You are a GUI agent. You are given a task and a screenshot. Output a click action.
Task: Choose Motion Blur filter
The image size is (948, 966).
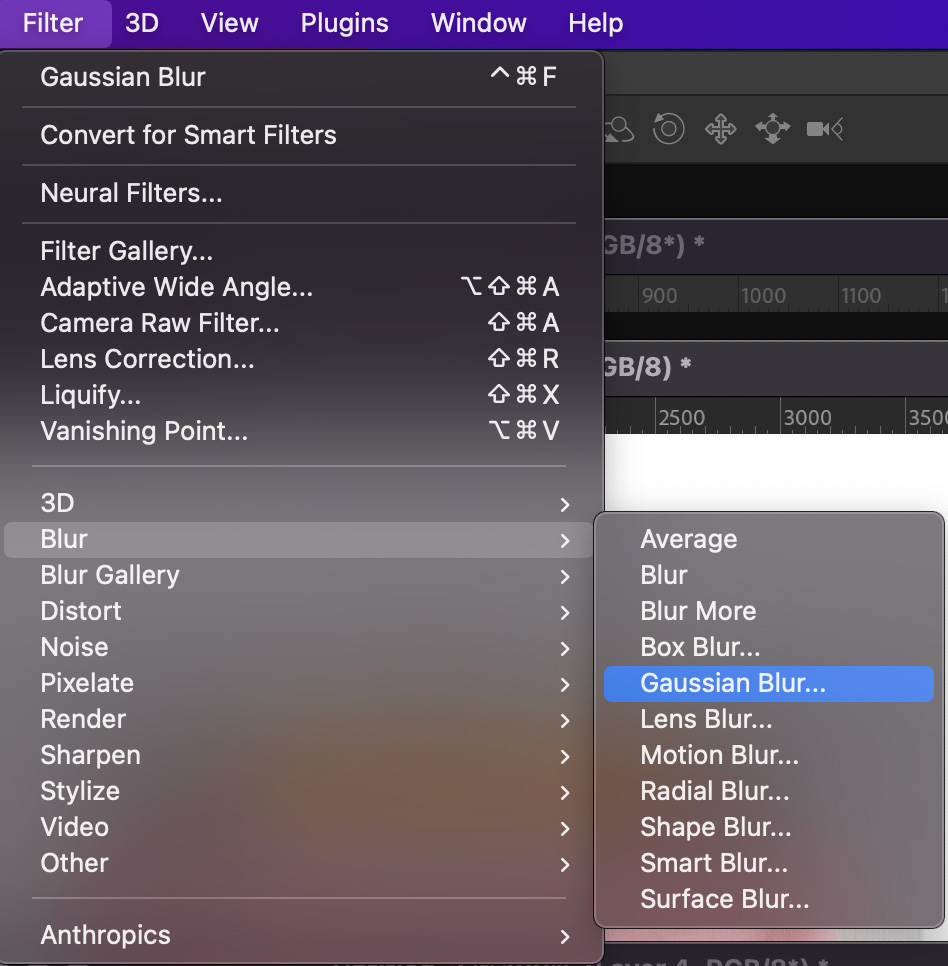pyautogui.click(x=769, y=755)
